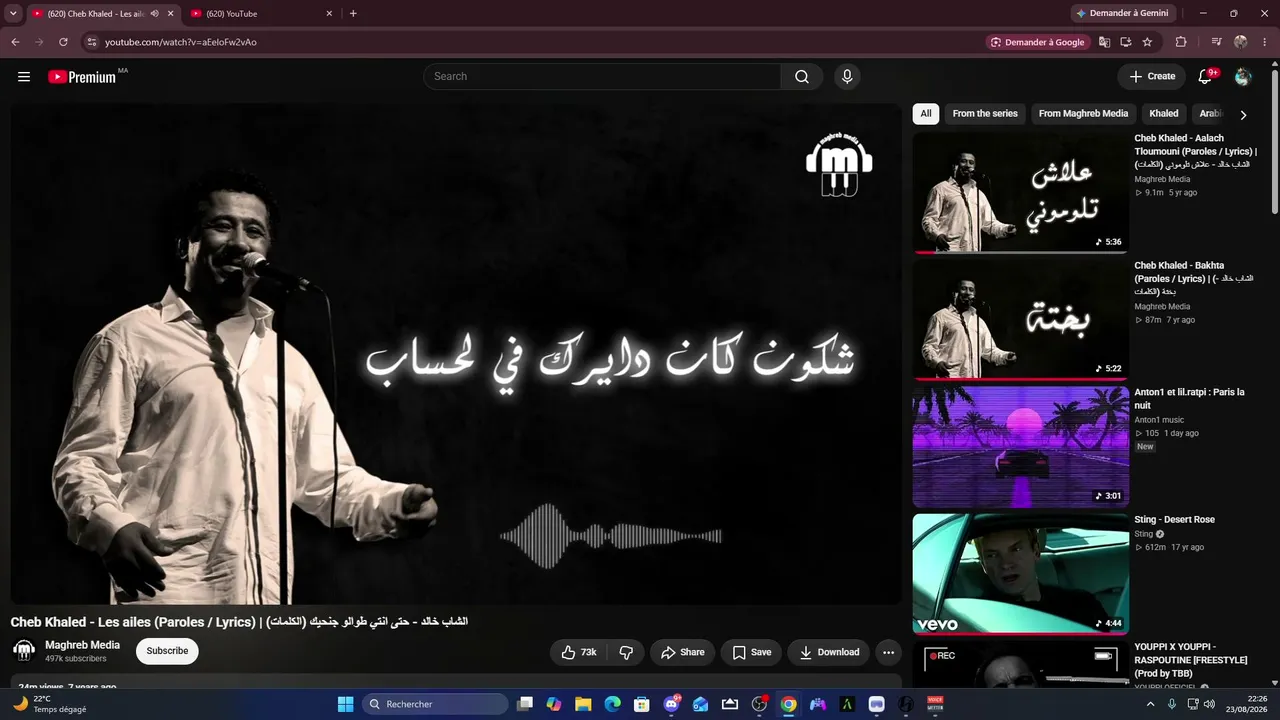Launch Microsoft Edge from taskbar
This screenshot has height=720, width=1280.
(x=612, y=704)
